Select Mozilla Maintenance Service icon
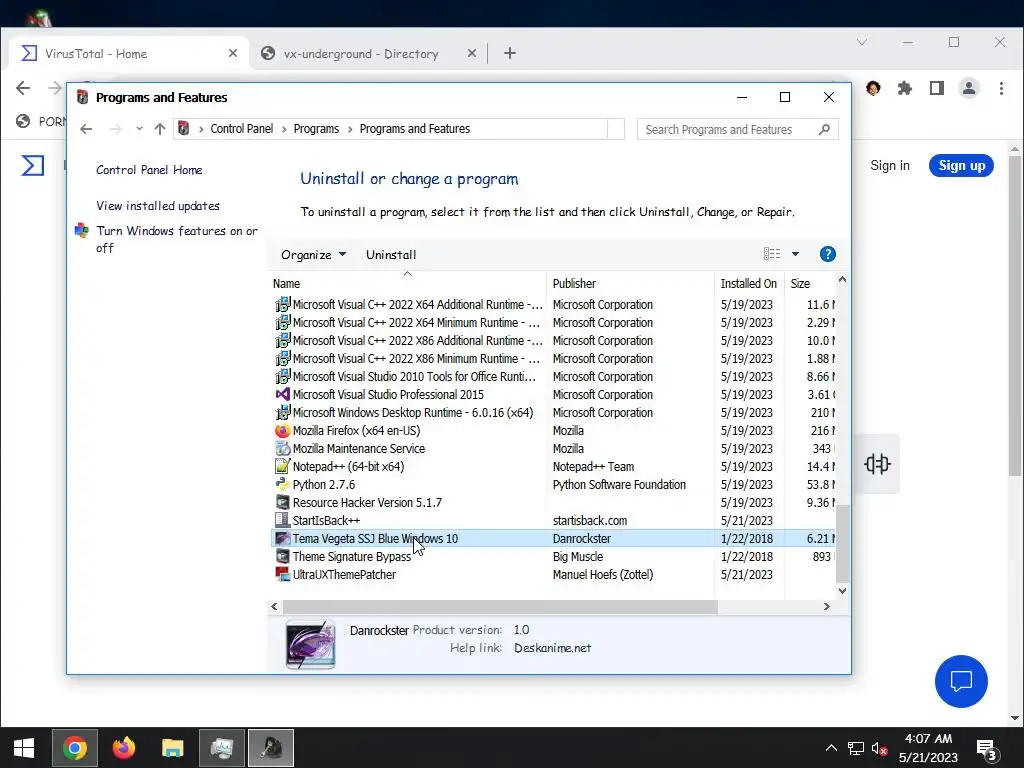This screenshot has width=1024, height=768. [282, 449]
